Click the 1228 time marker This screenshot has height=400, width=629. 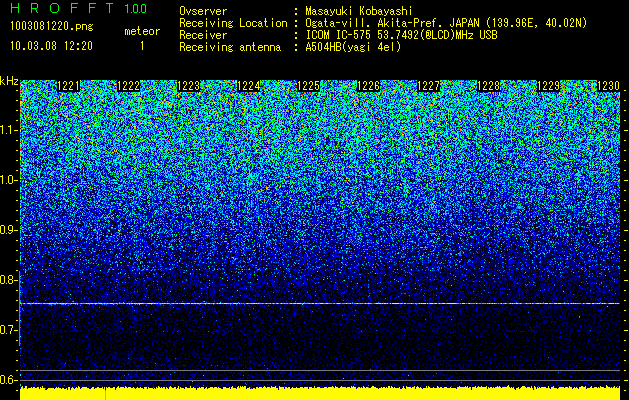pyautogui.click(x=489, y=86)
